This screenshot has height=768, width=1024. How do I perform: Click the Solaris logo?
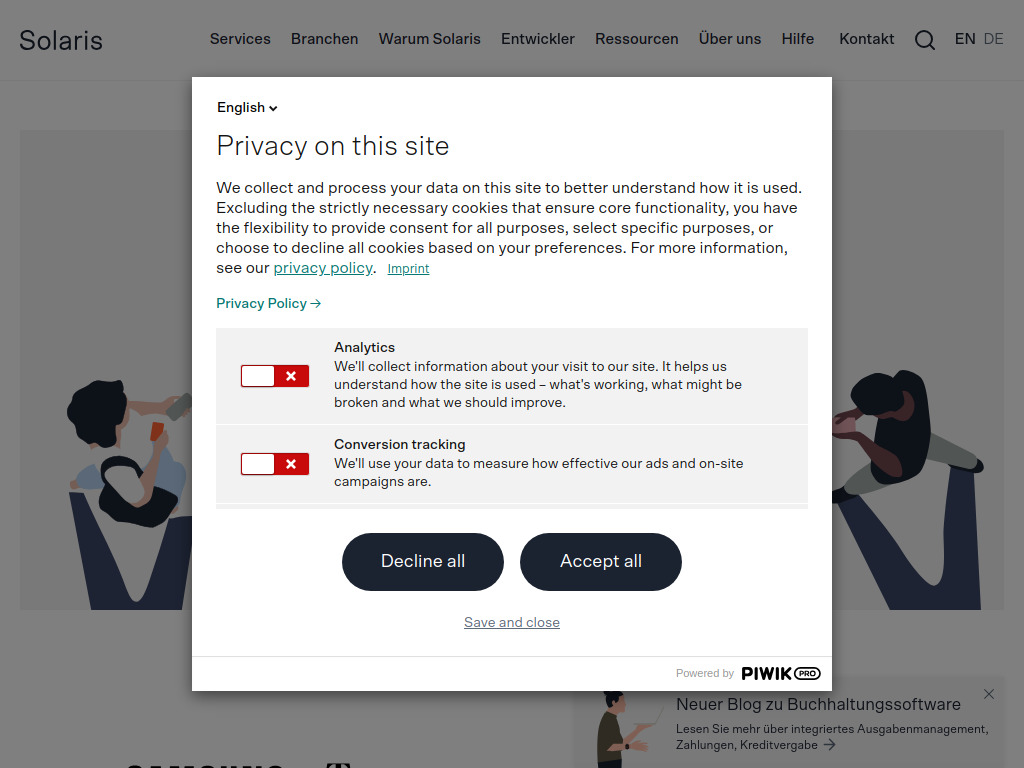(60, 40)
